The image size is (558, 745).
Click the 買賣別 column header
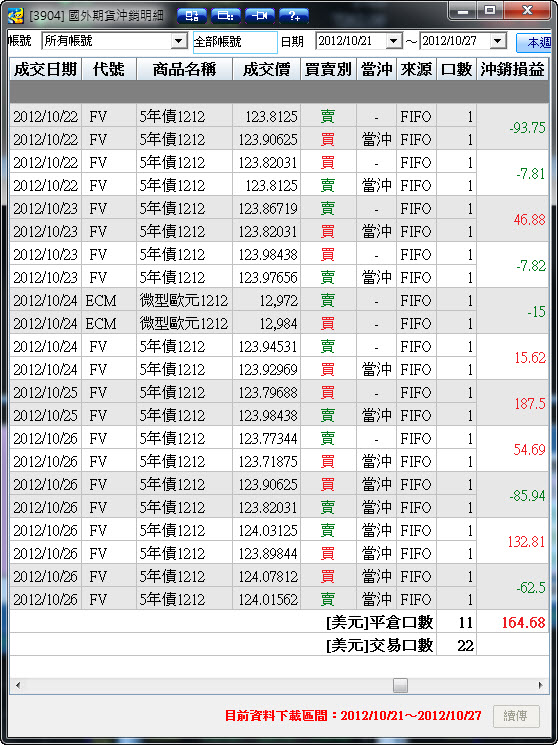coord(328,69)
